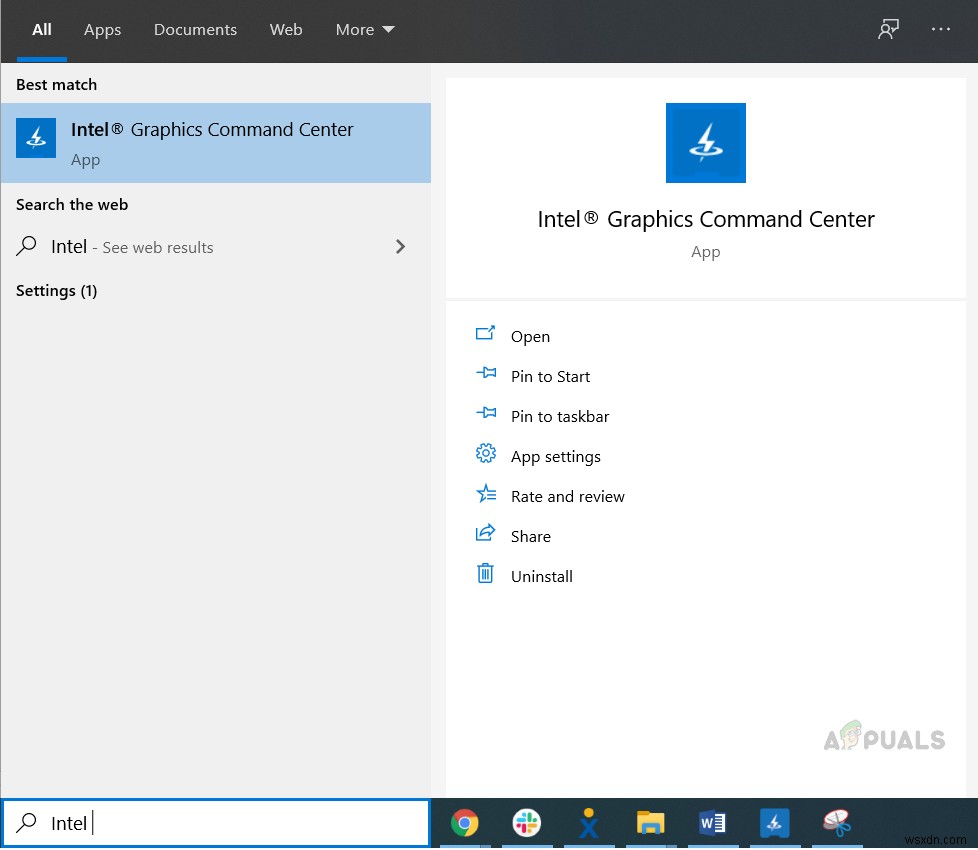Select the Web search tab
This screenshot has height=850, width=978.
(x=286, y=30)
